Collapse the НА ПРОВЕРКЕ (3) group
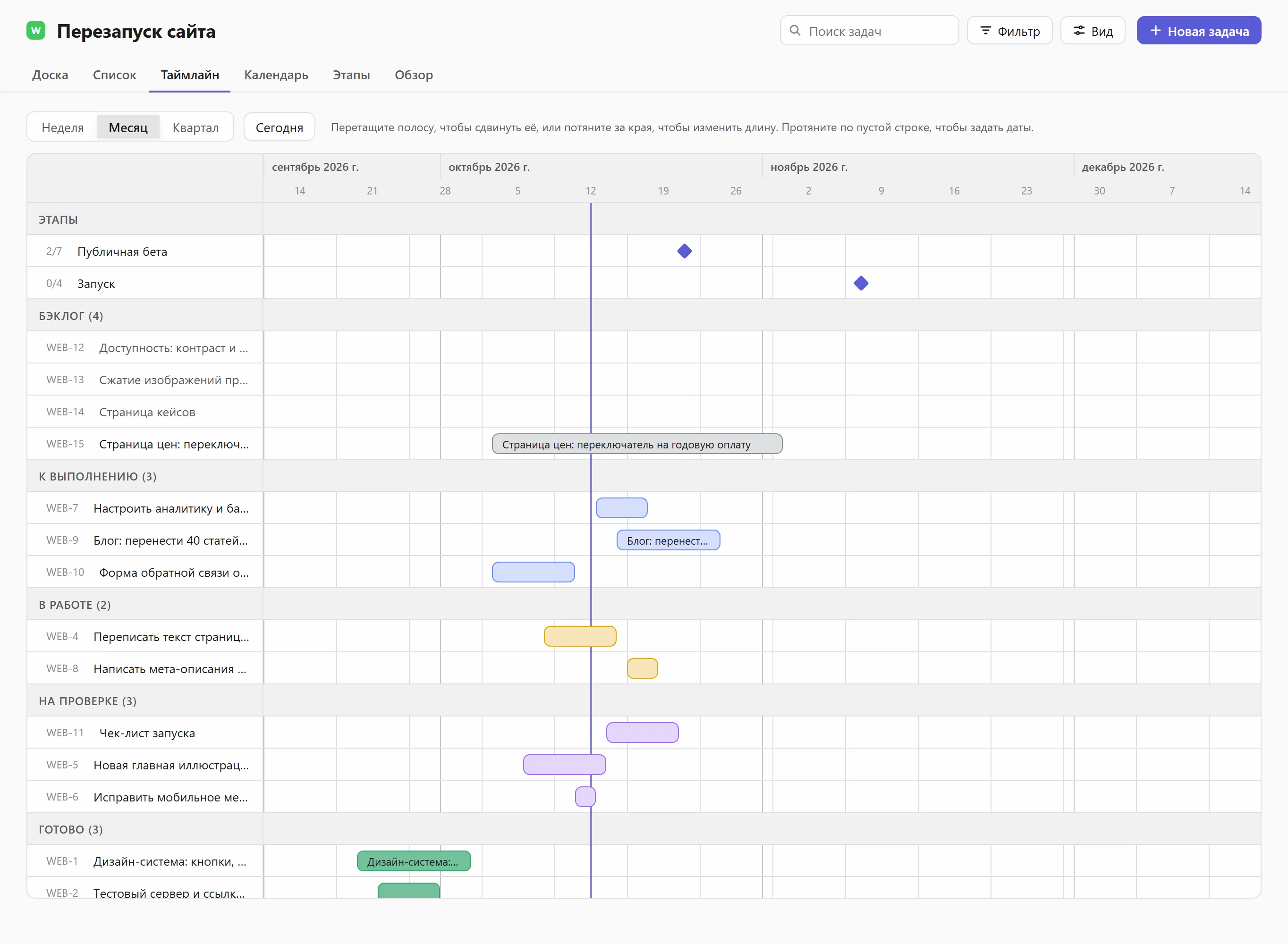The height and width of the screenshot is (944, 1288). pyautogui.click(x=87, y=700)
